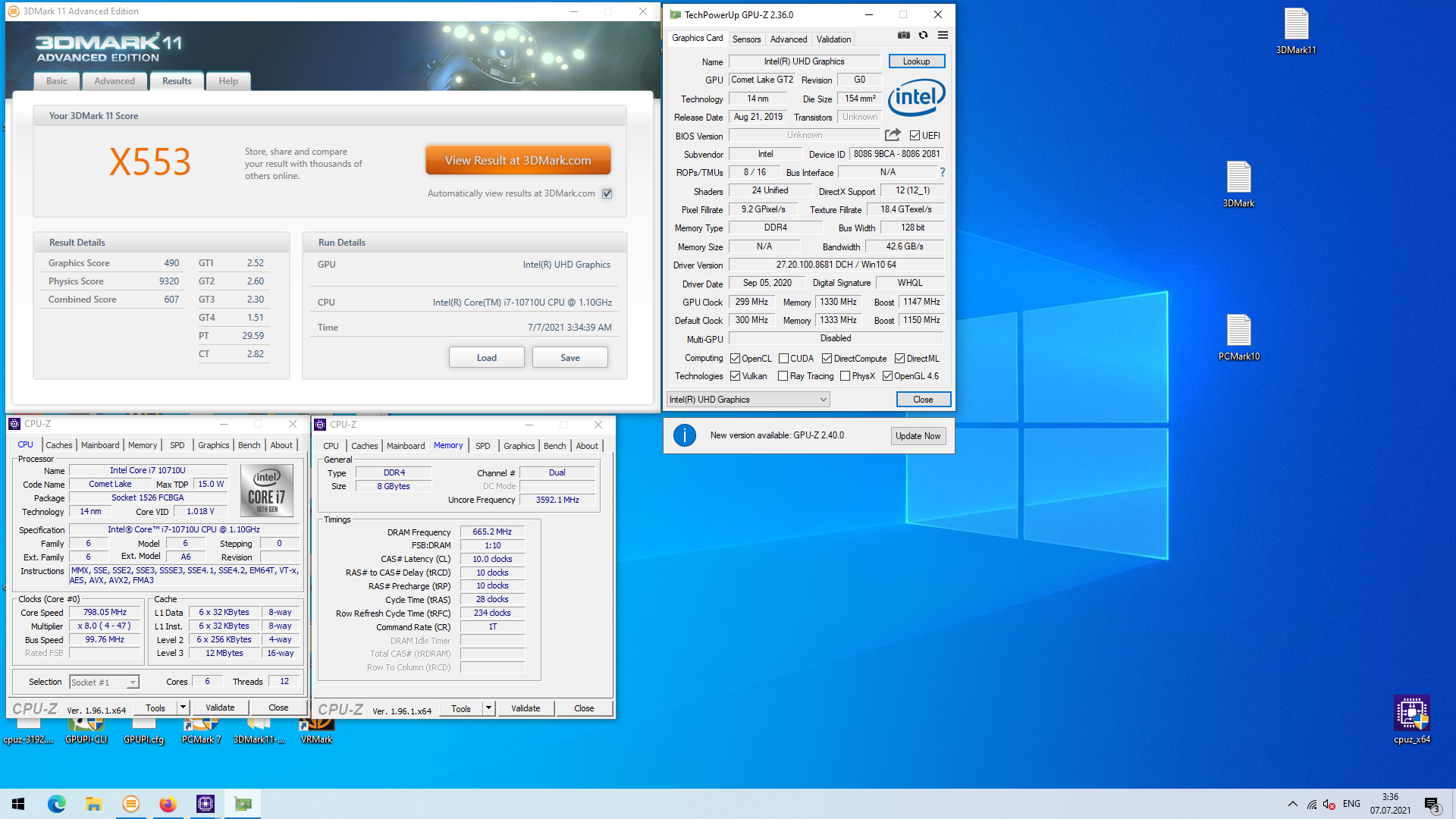
Task: Click the BIOS export share icon
Action: 893,135
